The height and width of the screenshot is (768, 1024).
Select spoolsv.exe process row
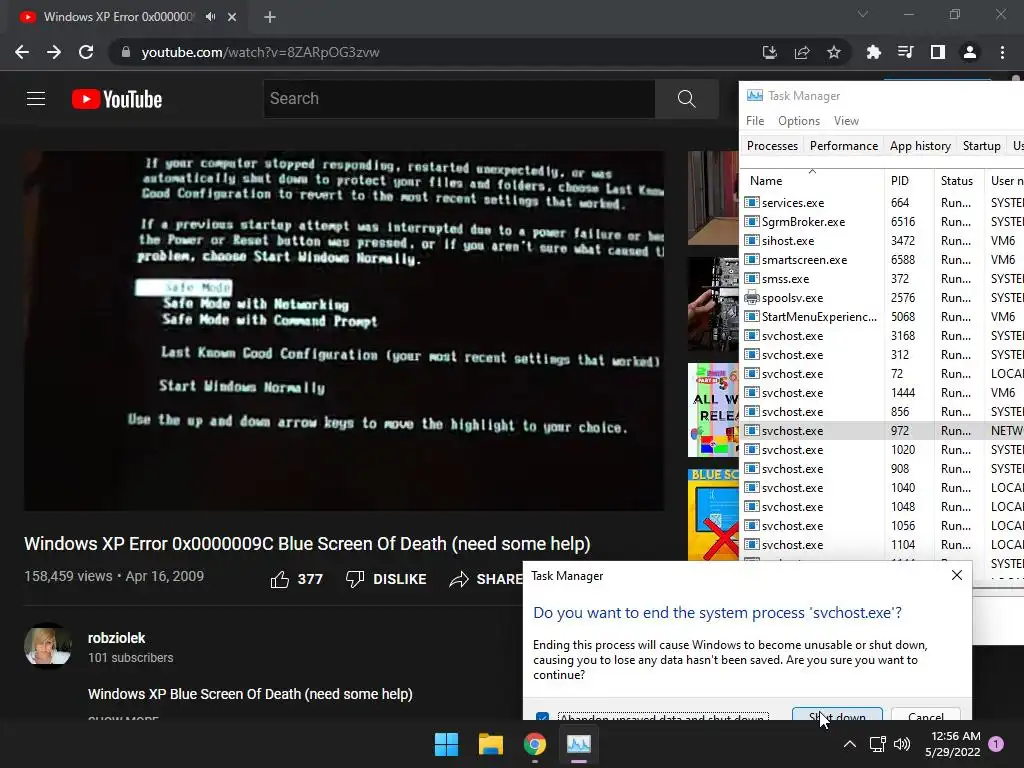[882, 297]
